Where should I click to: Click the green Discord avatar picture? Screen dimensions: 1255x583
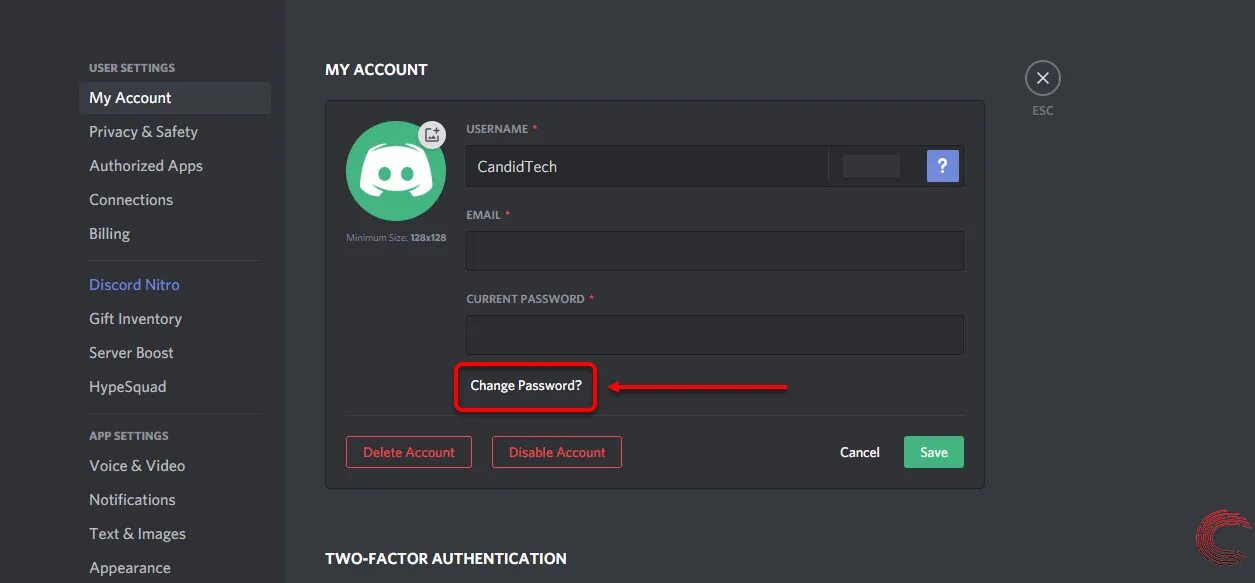click(395, 173)
